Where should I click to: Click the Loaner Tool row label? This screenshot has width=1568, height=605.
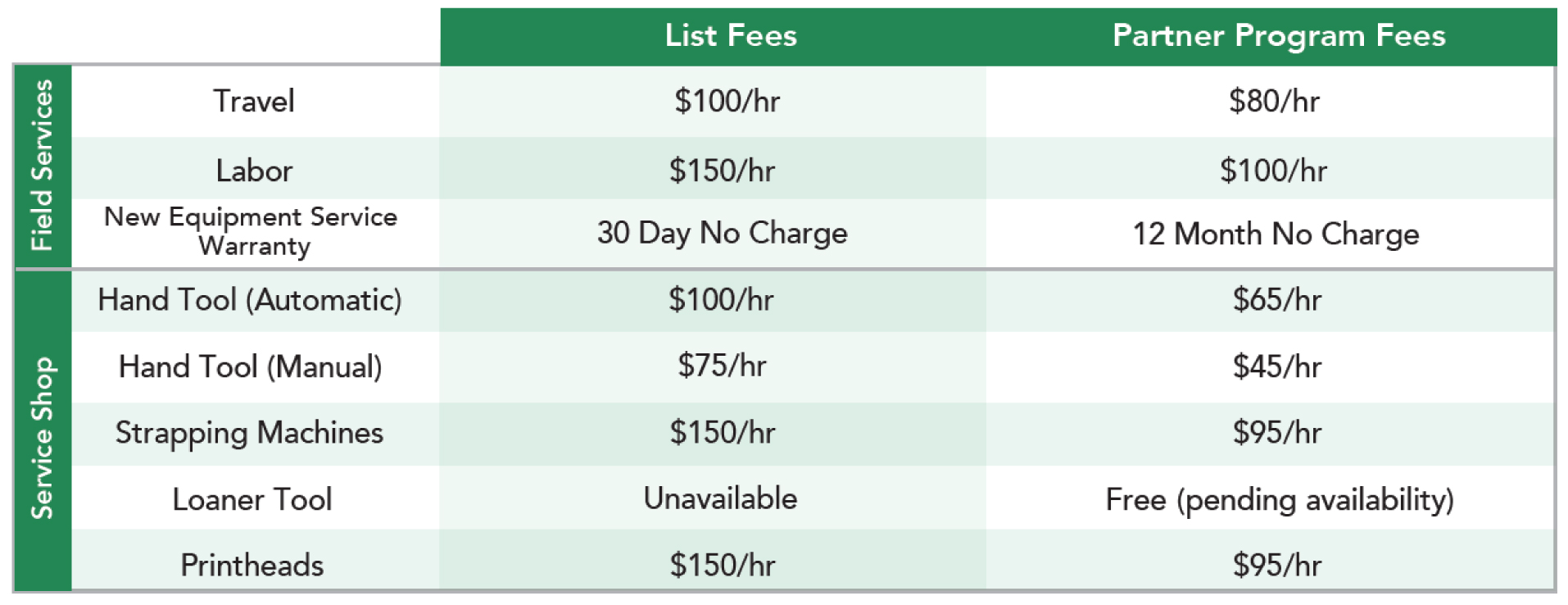coord(252,499)
